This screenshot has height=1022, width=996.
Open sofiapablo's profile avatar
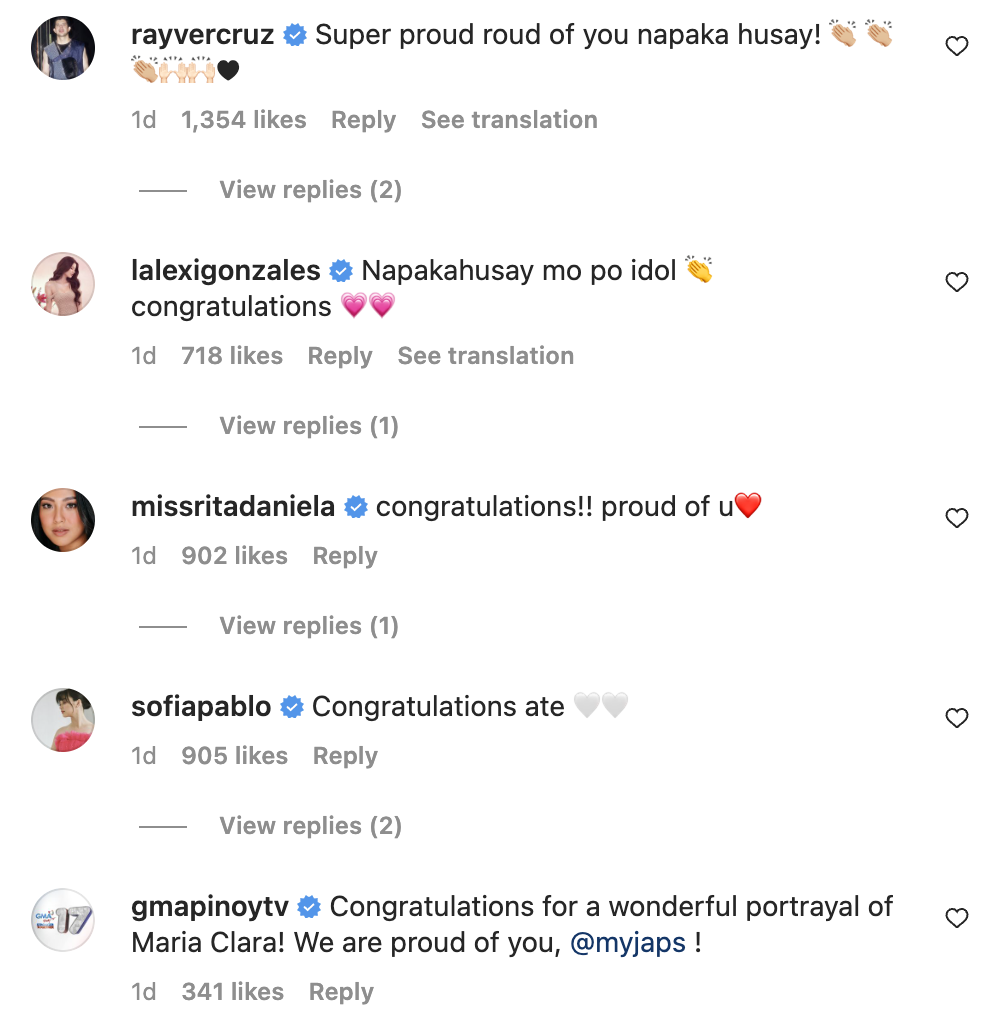pyautogui.click(x=63, y=719)
